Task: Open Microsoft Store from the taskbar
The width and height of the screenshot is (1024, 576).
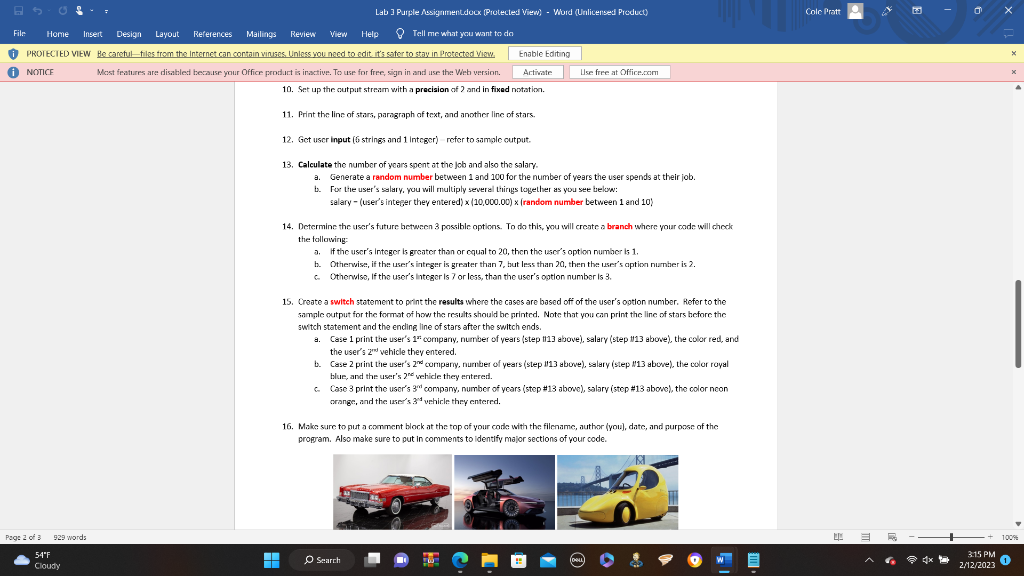Action: pos(519,560)
